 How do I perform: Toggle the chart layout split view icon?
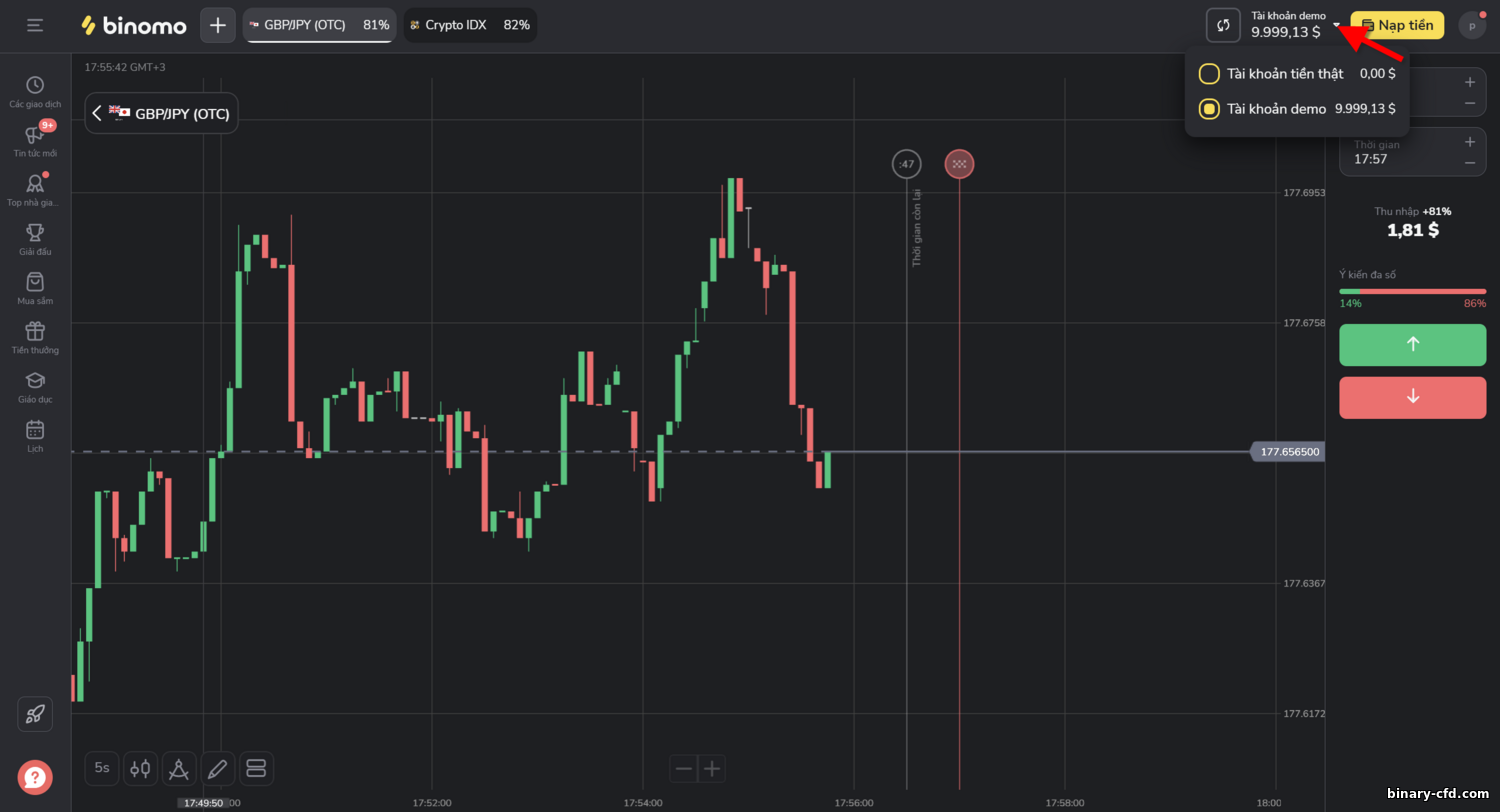point(255,768)
